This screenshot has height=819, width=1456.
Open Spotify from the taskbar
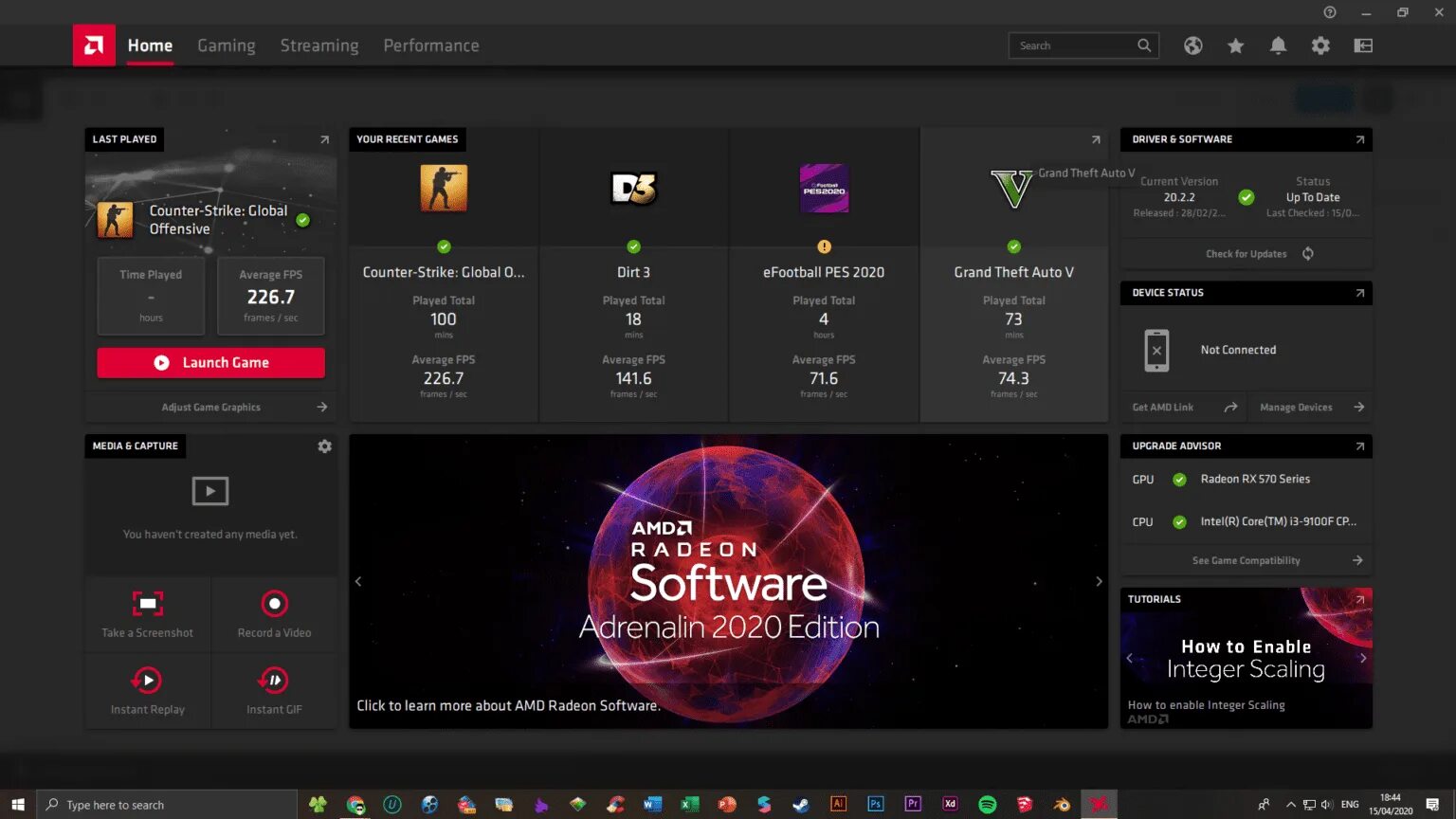click(988, 805)
